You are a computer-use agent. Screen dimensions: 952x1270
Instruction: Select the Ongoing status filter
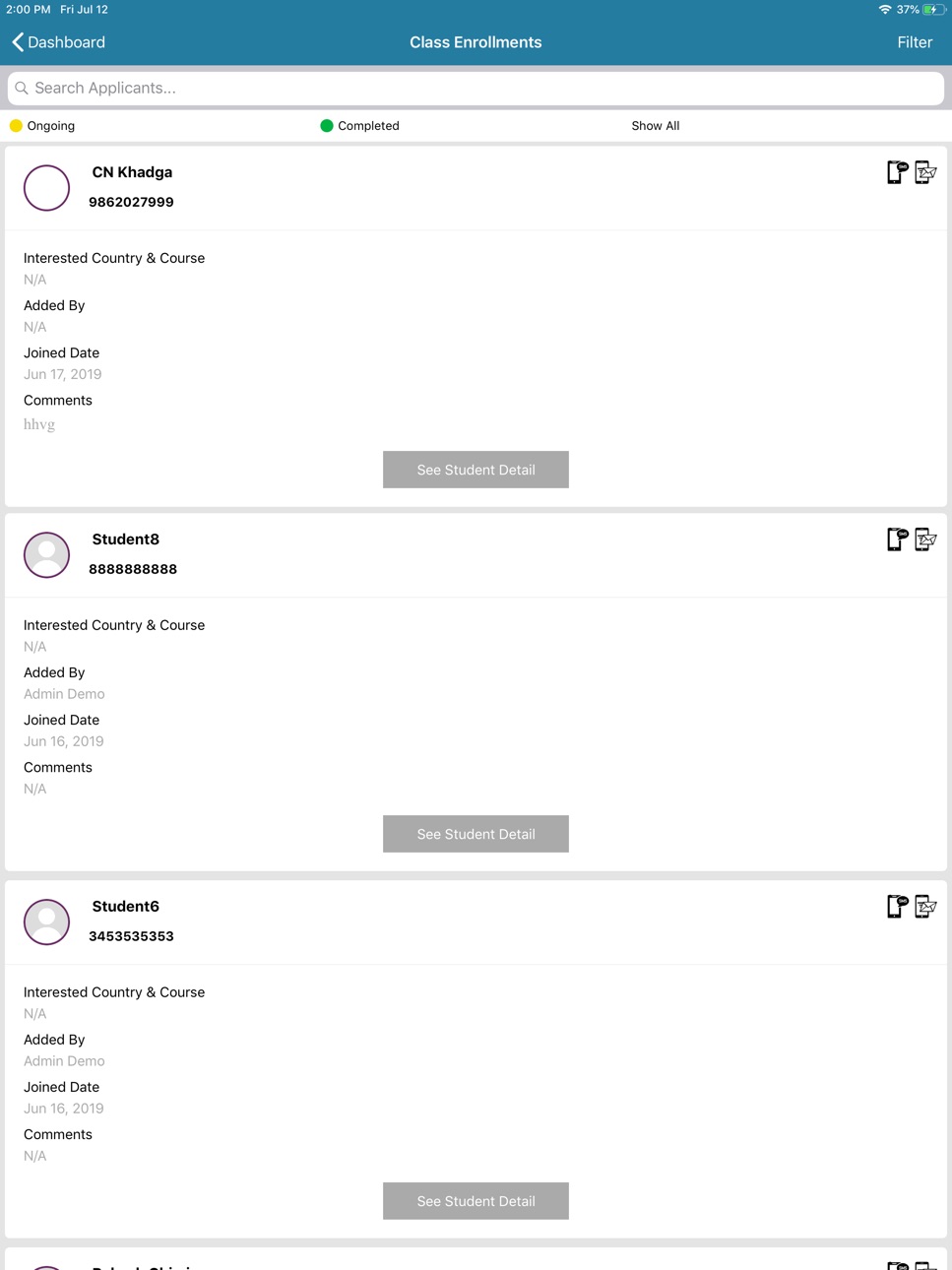[x=42, y=126]
